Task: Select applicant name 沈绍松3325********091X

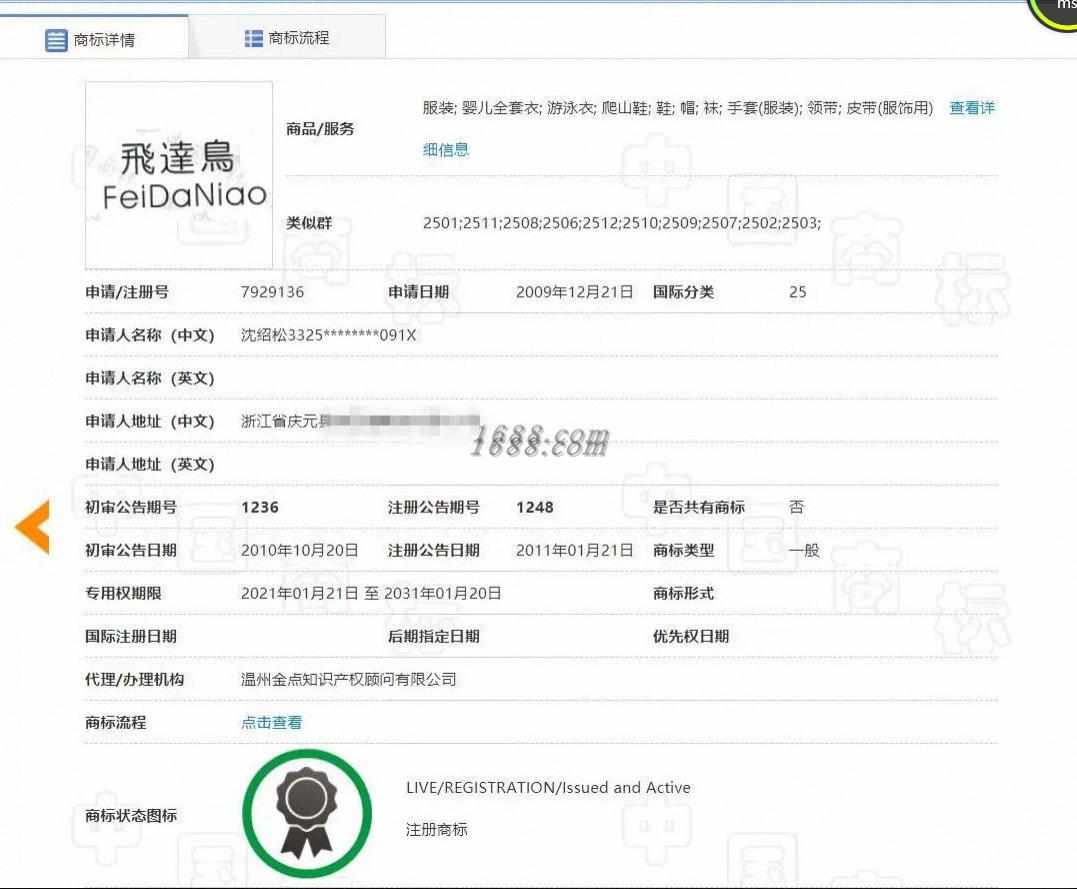Action: 328,335
